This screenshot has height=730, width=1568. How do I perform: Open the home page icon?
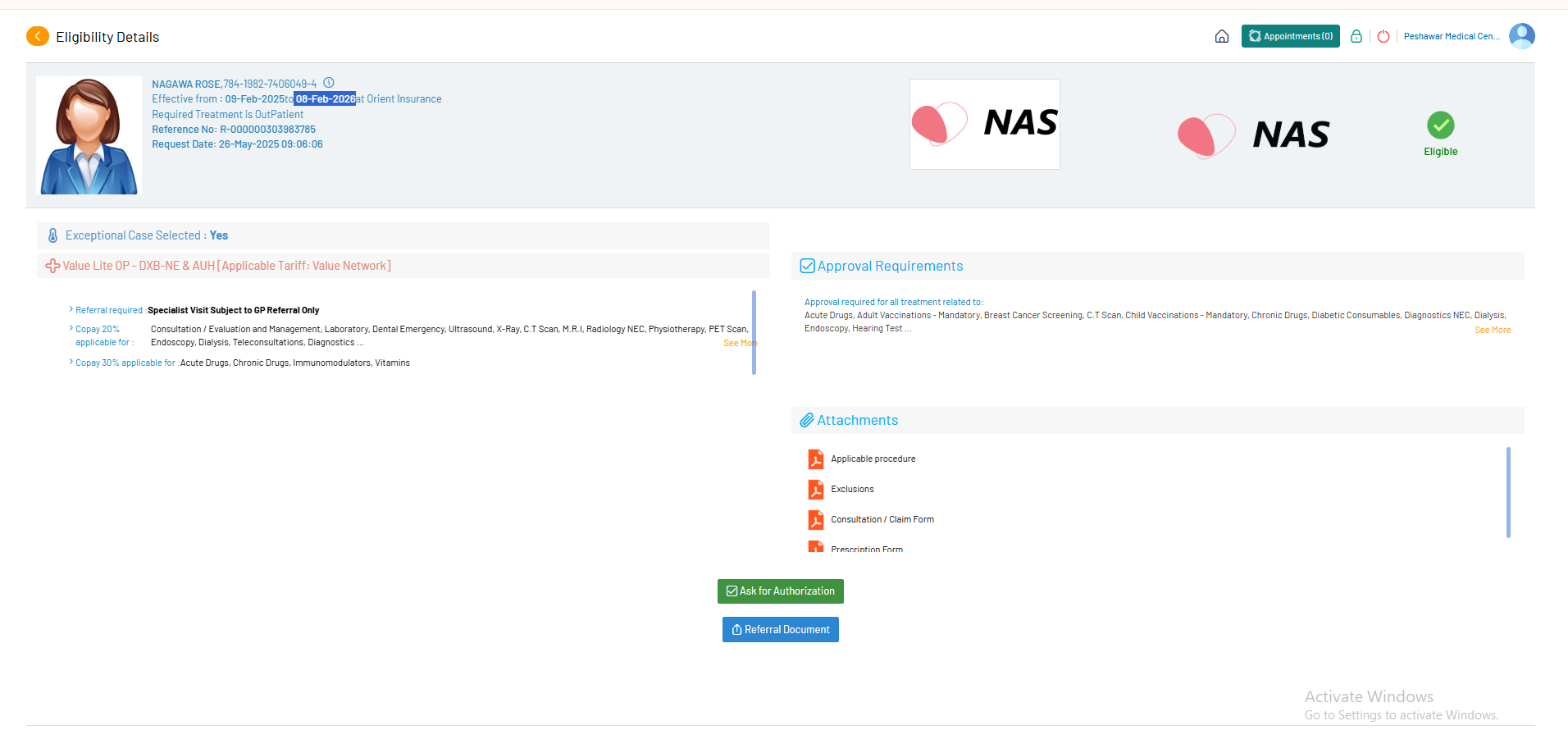tap(1221, 36)
